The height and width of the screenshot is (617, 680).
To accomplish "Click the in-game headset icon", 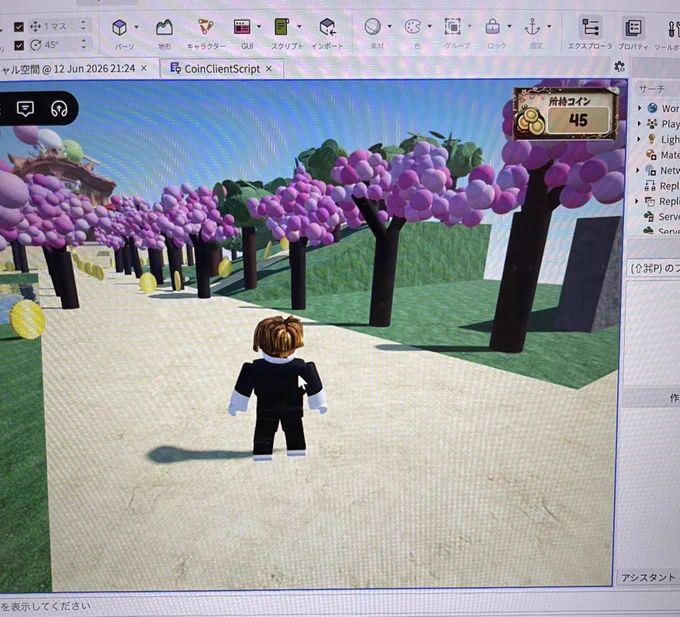I will tap(59, 109).
